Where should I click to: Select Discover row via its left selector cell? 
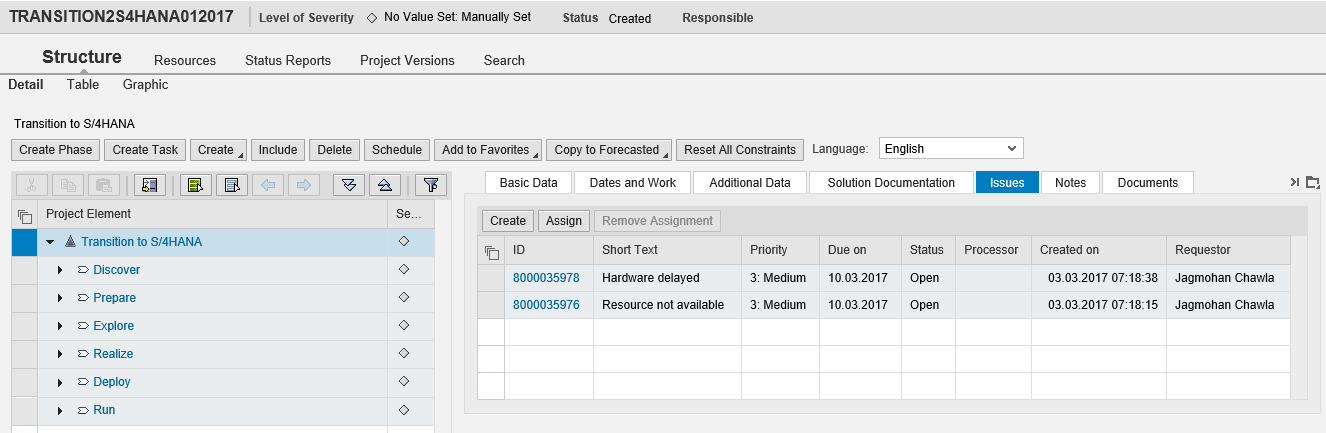[x=24, y=270]
